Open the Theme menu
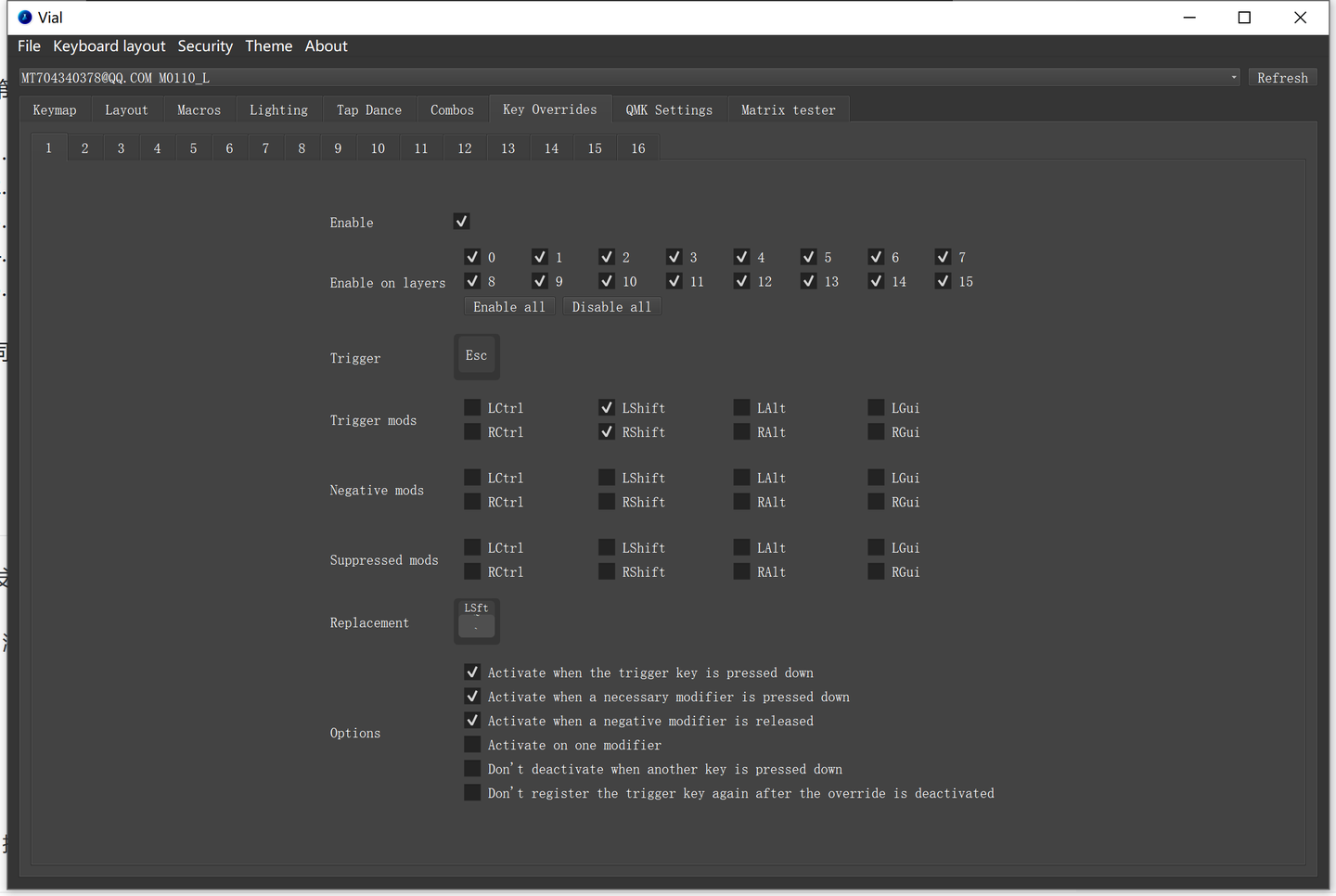This screenshot has width=1336, height=896. [268, 46]
